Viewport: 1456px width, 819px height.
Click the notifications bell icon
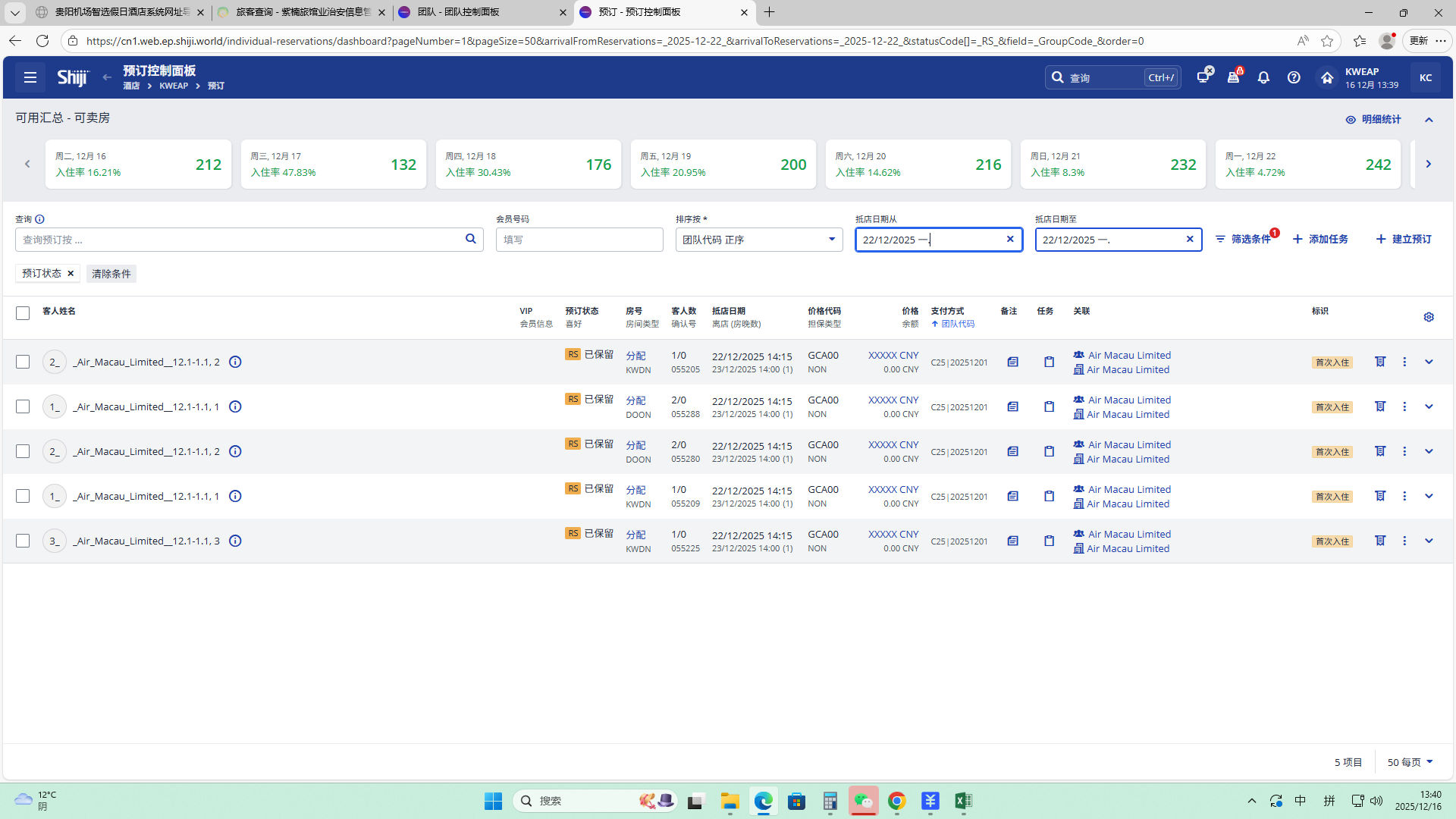point(1263,77)
